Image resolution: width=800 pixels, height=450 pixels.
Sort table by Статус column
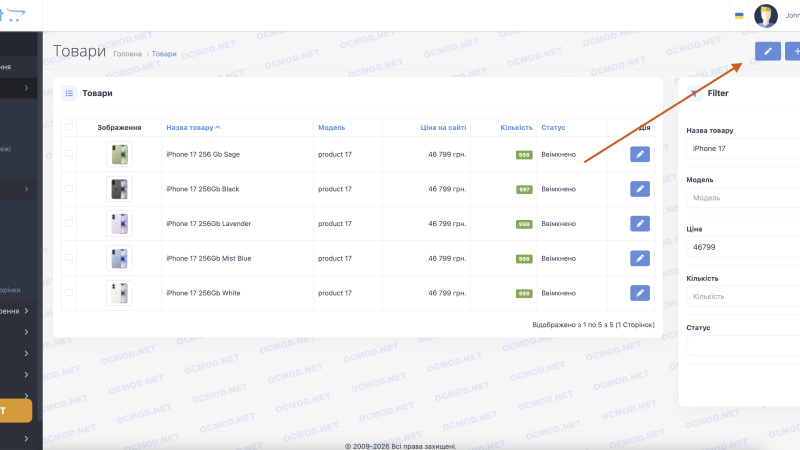553,128
